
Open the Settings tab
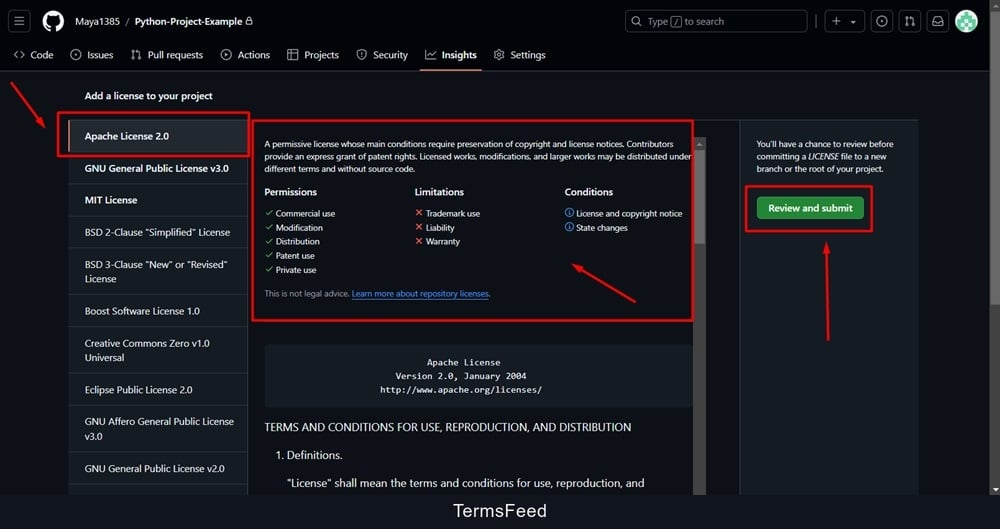pos(519,55)
